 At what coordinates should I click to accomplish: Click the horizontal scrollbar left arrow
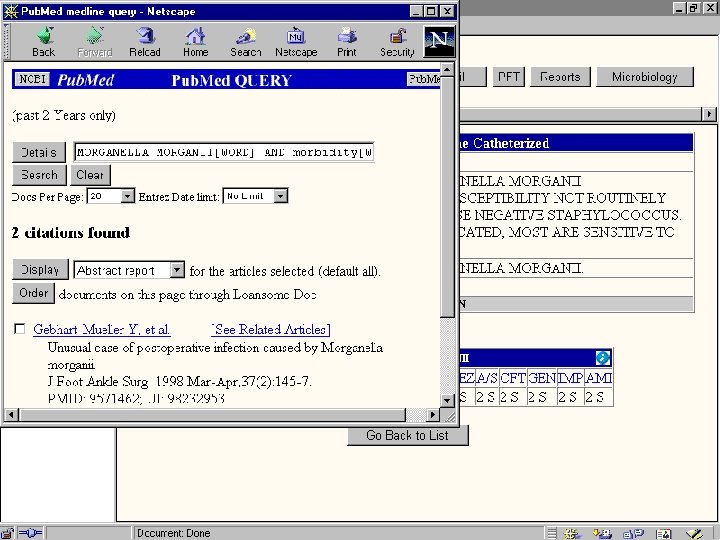[x=11, y=415]
